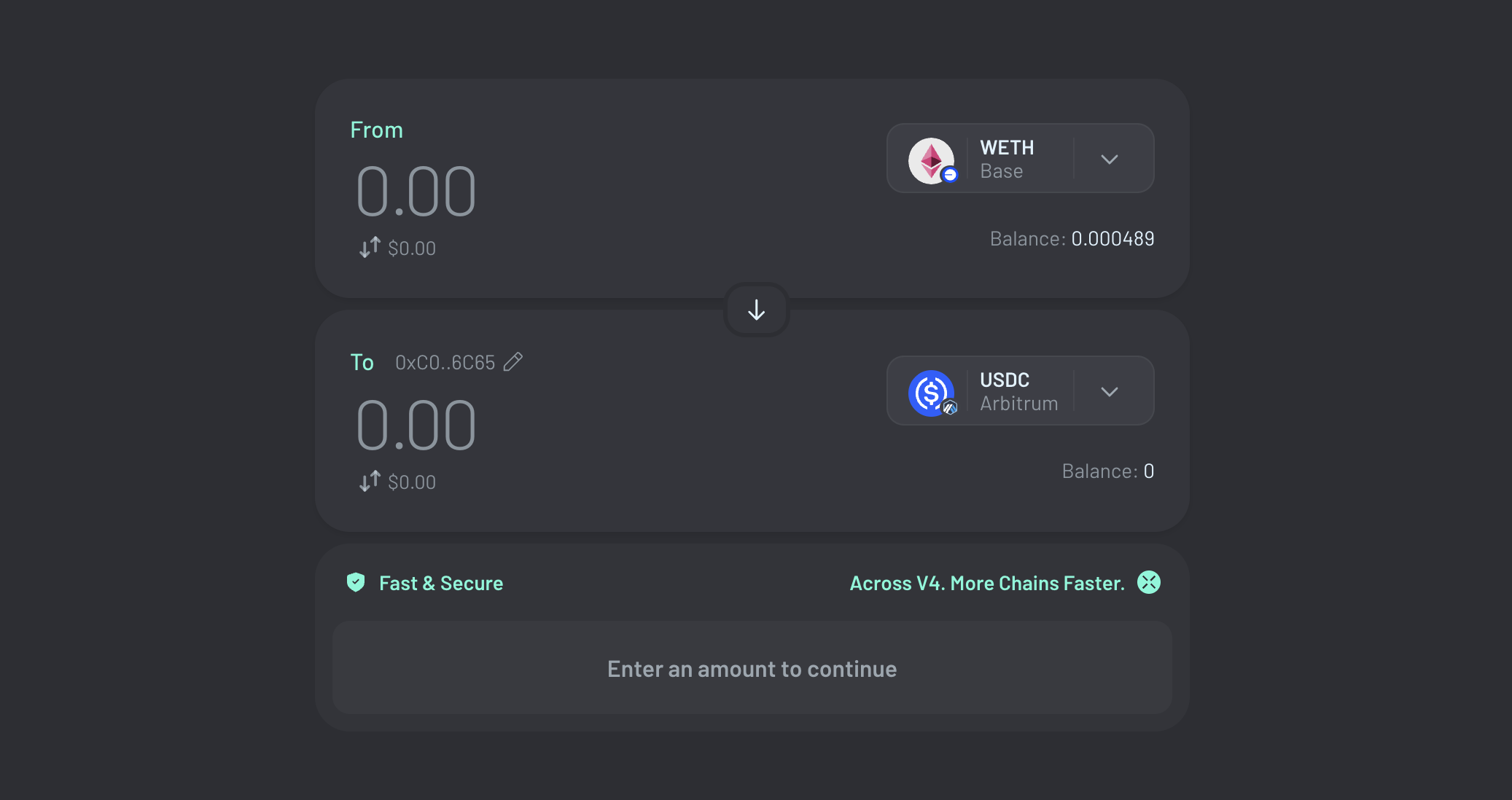Click the Fast & Secure shield icon
The width and height of the screenshot is (1512, 800).
[x=356, y=583]
